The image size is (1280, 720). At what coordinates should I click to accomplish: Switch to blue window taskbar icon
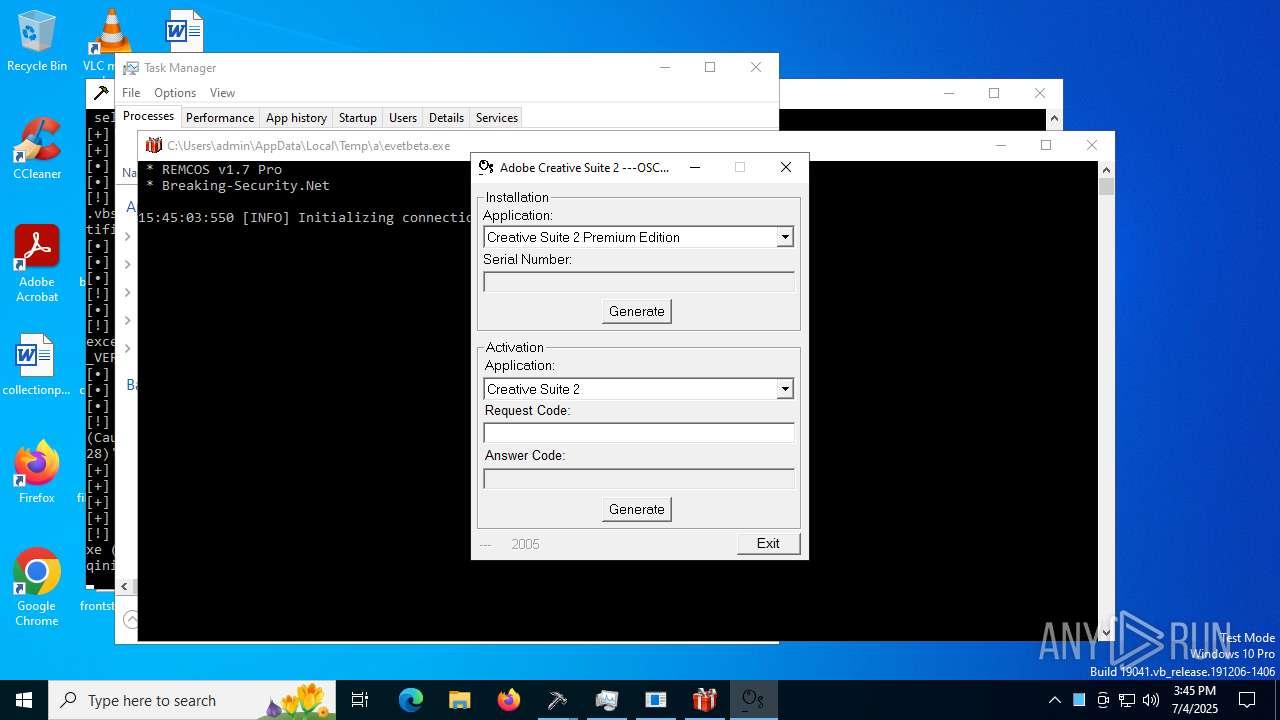656,700
